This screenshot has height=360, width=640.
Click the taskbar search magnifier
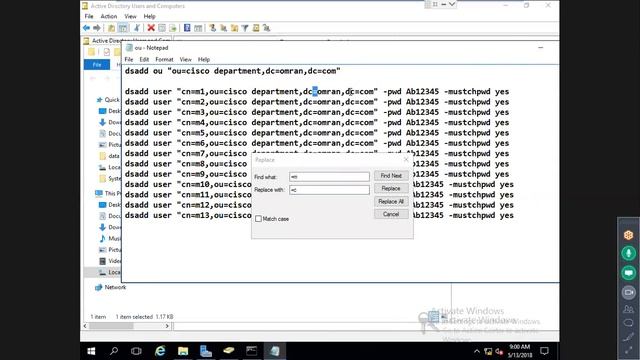(114, 351)
